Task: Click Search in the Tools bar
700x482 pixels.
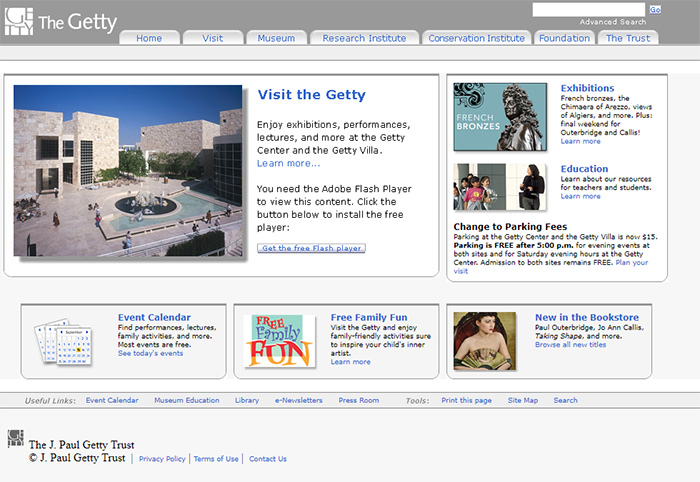Action: click(x=566, y=400)
